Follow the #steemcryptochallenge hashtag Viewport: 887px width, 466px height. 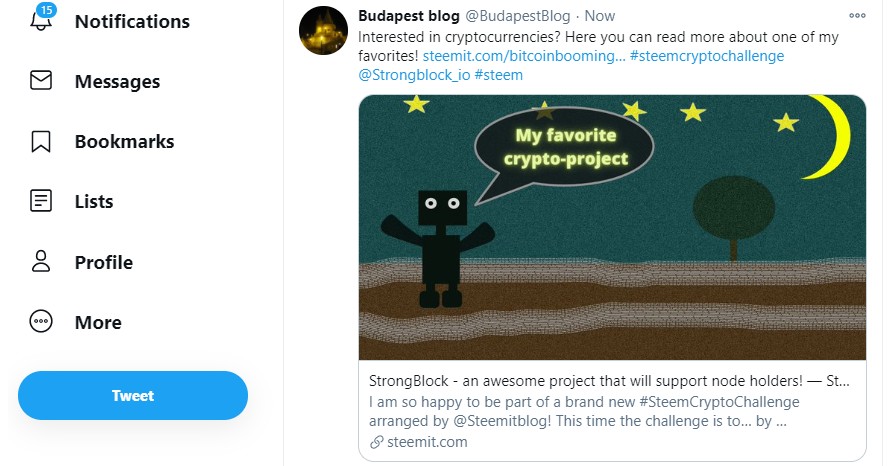click(707, 56)
